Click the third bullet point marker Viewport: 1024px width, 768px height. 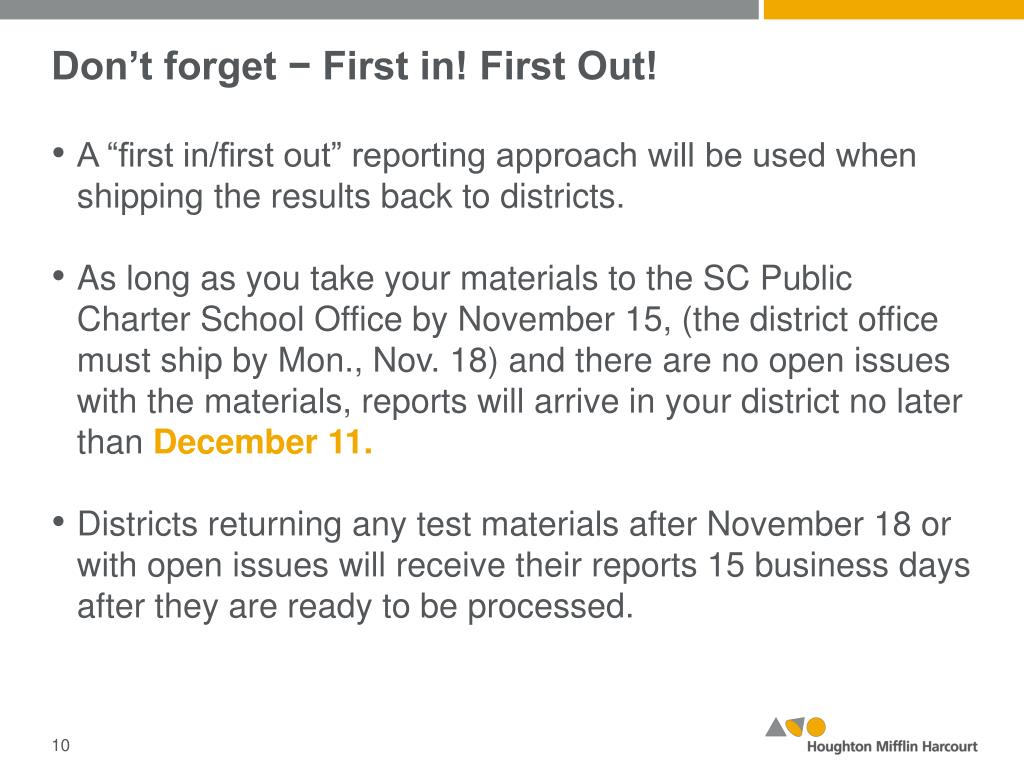coord(59,522)
